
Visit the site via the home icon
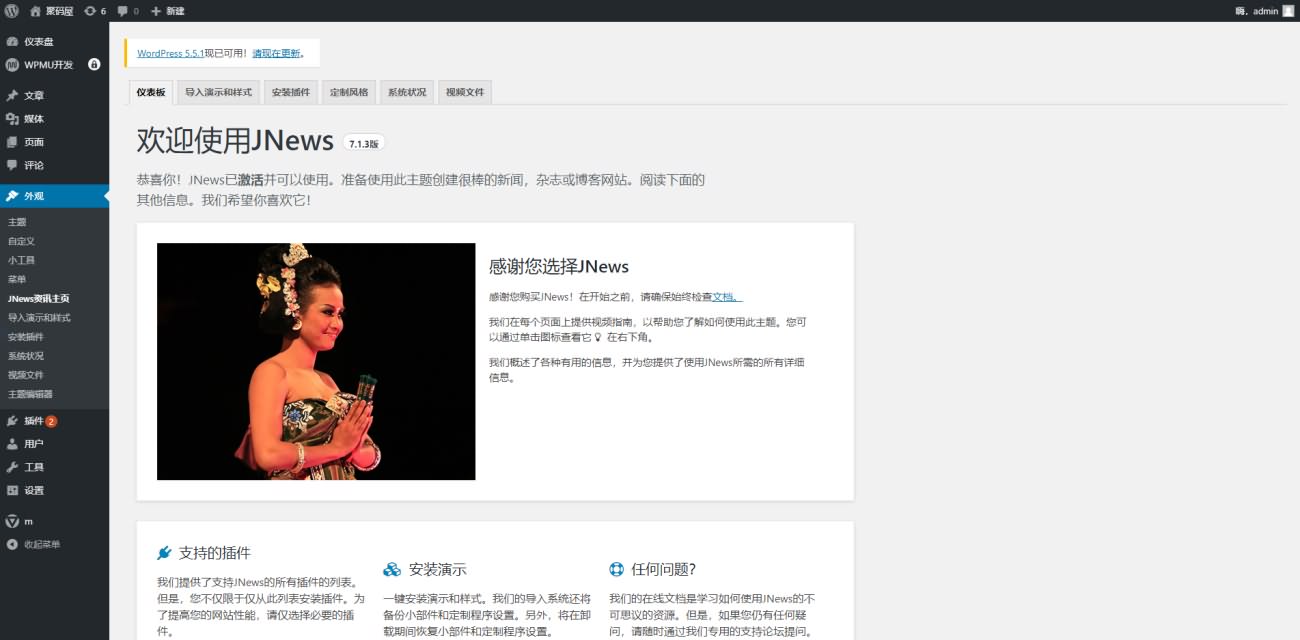pos(35,11)
